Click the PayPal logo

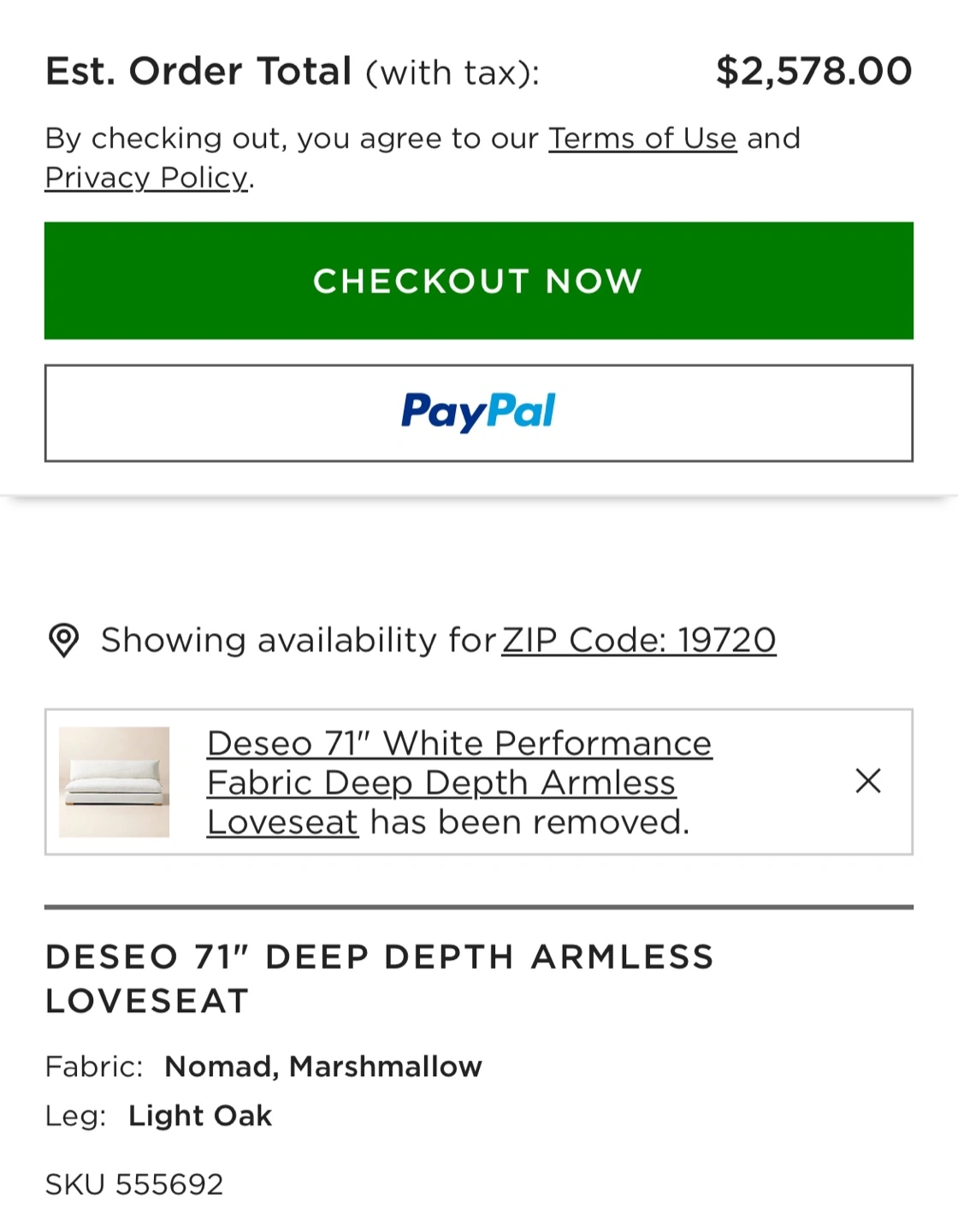[x=478, y=412]
